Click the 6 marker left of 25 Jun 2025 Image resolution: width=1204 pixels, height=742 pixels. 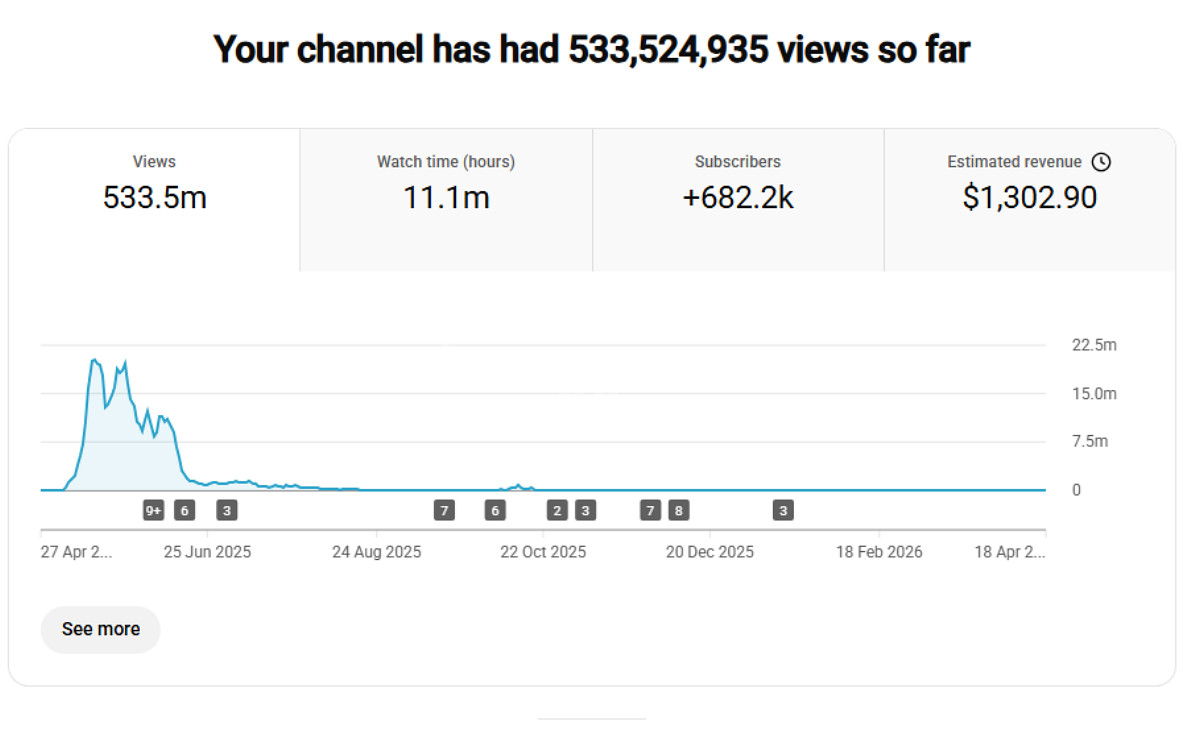coord(184,511)
